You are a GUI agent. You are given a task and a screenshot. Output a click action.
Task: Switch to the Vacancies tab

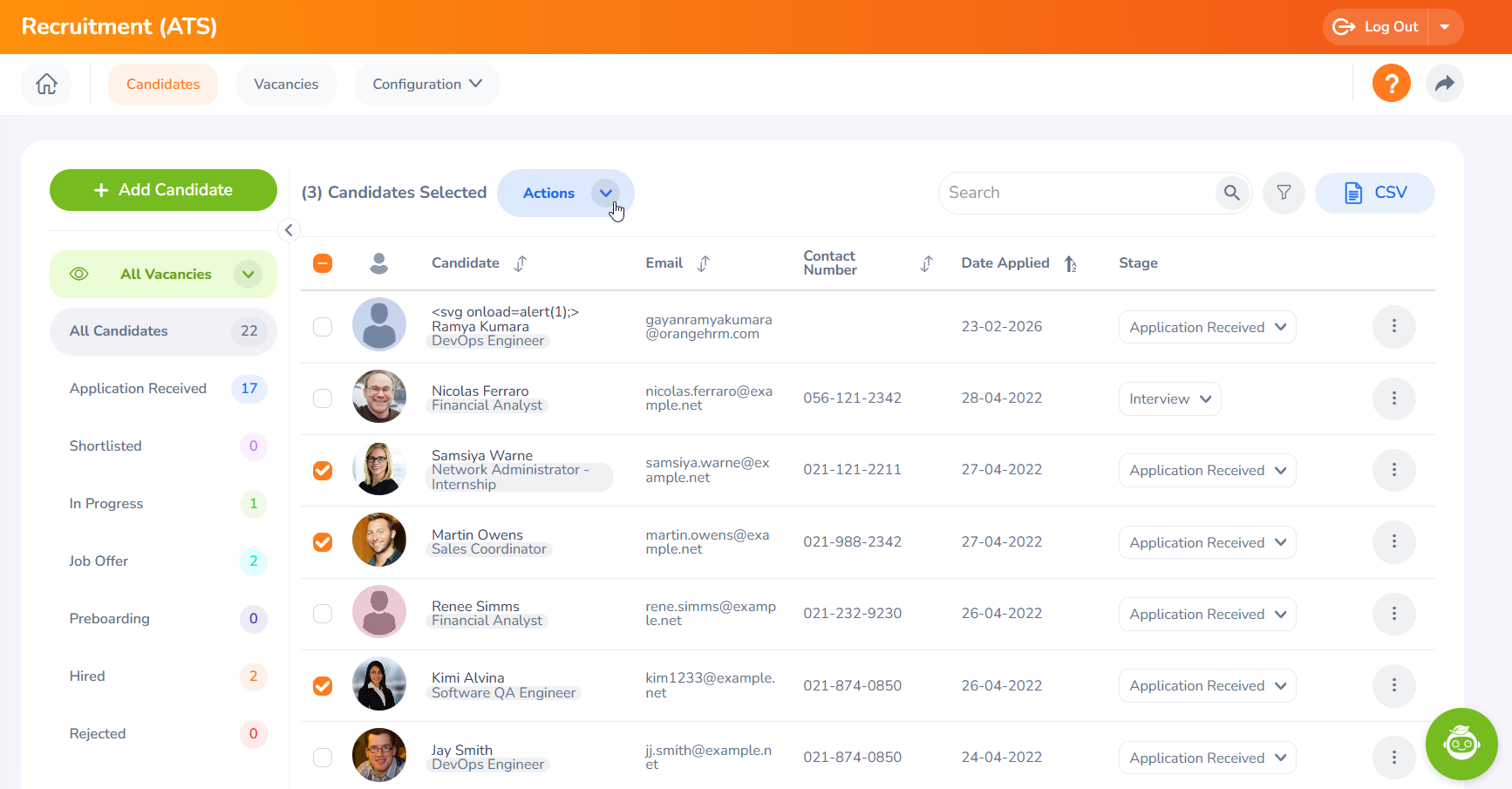[286, 85]
